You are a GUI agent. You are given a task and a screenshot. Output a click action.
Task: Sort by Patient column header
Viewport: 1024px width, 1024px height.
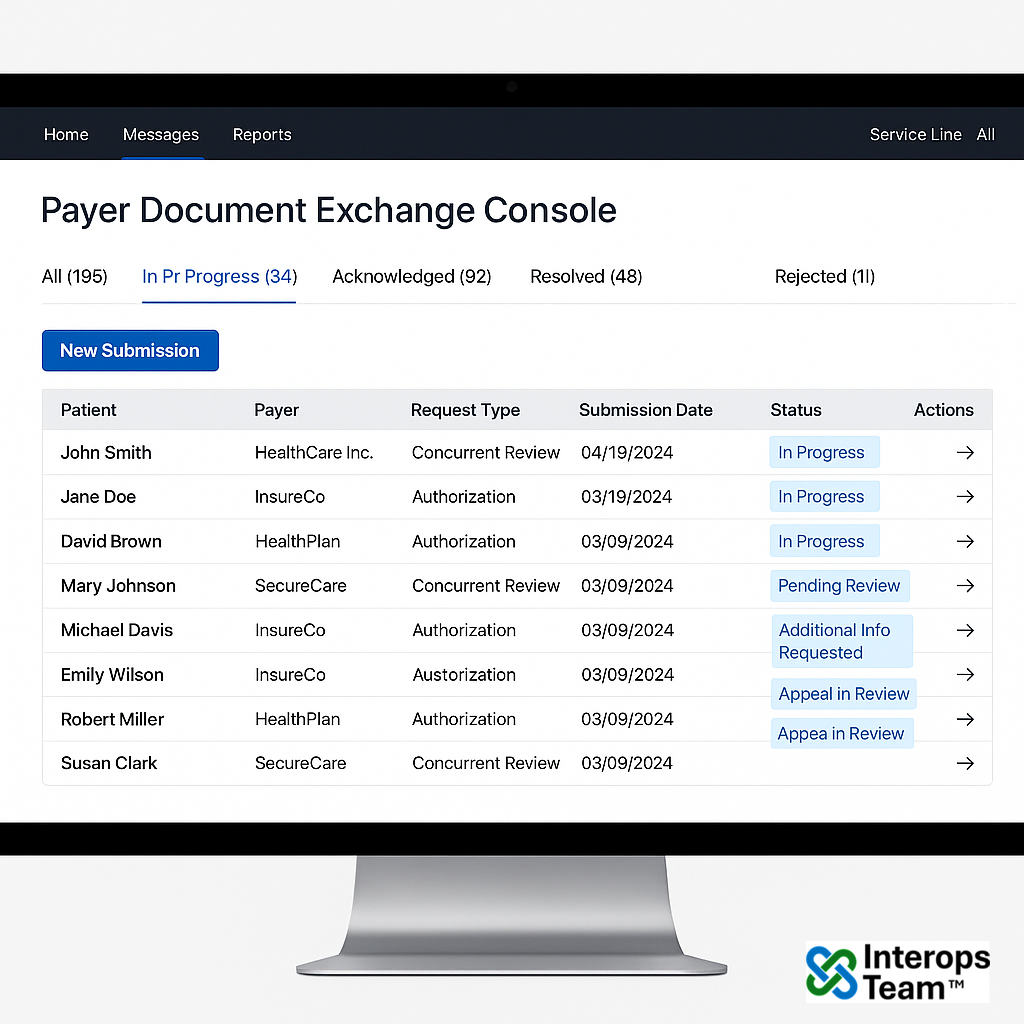click(88, 410)
